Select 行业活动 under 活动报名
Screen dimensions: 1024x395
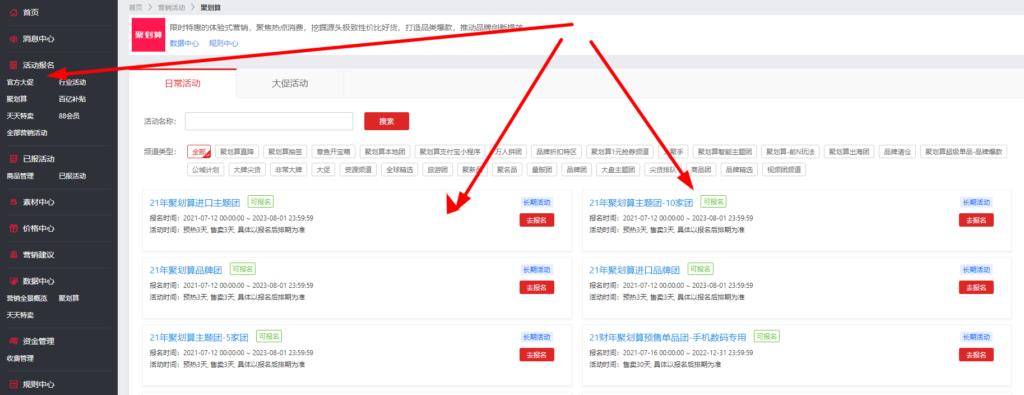pos(72,82)
